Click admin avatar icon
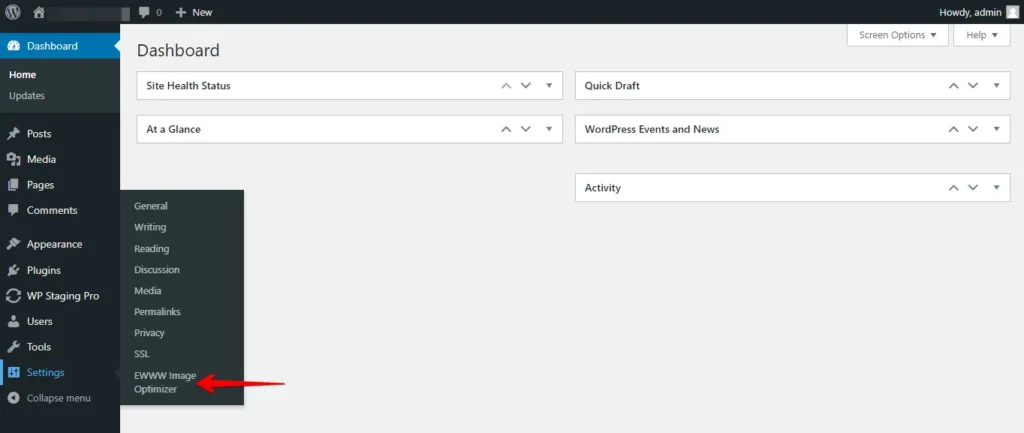The width and height of the screenshot is (1024, 433). (1012, 12)
